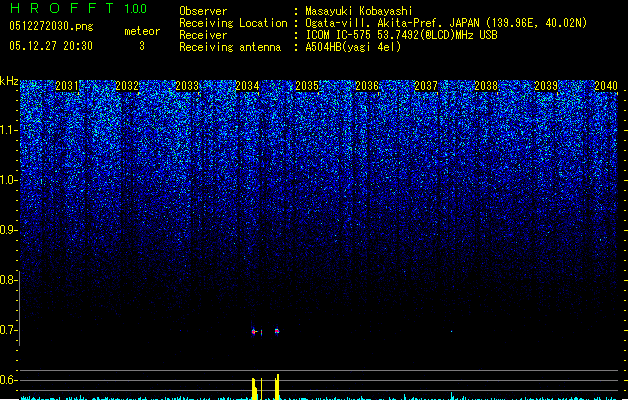
Task: Click the Receiving antenna label
Action: 230,47
